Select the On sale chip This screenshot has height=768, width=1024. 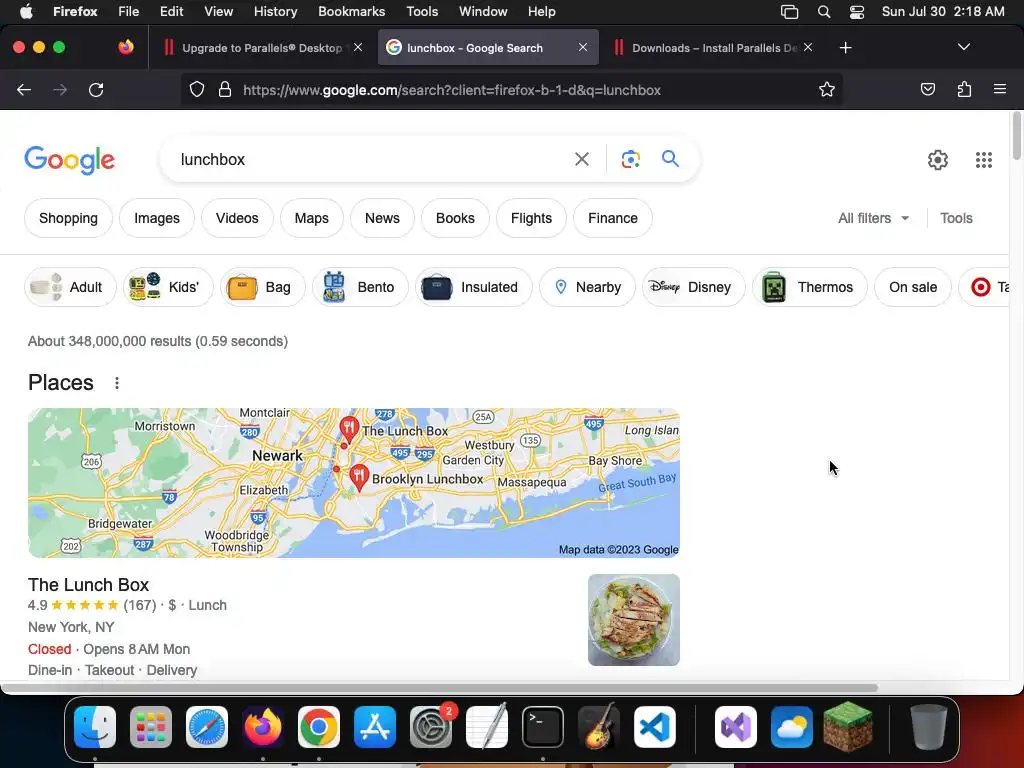coord(913,287)
